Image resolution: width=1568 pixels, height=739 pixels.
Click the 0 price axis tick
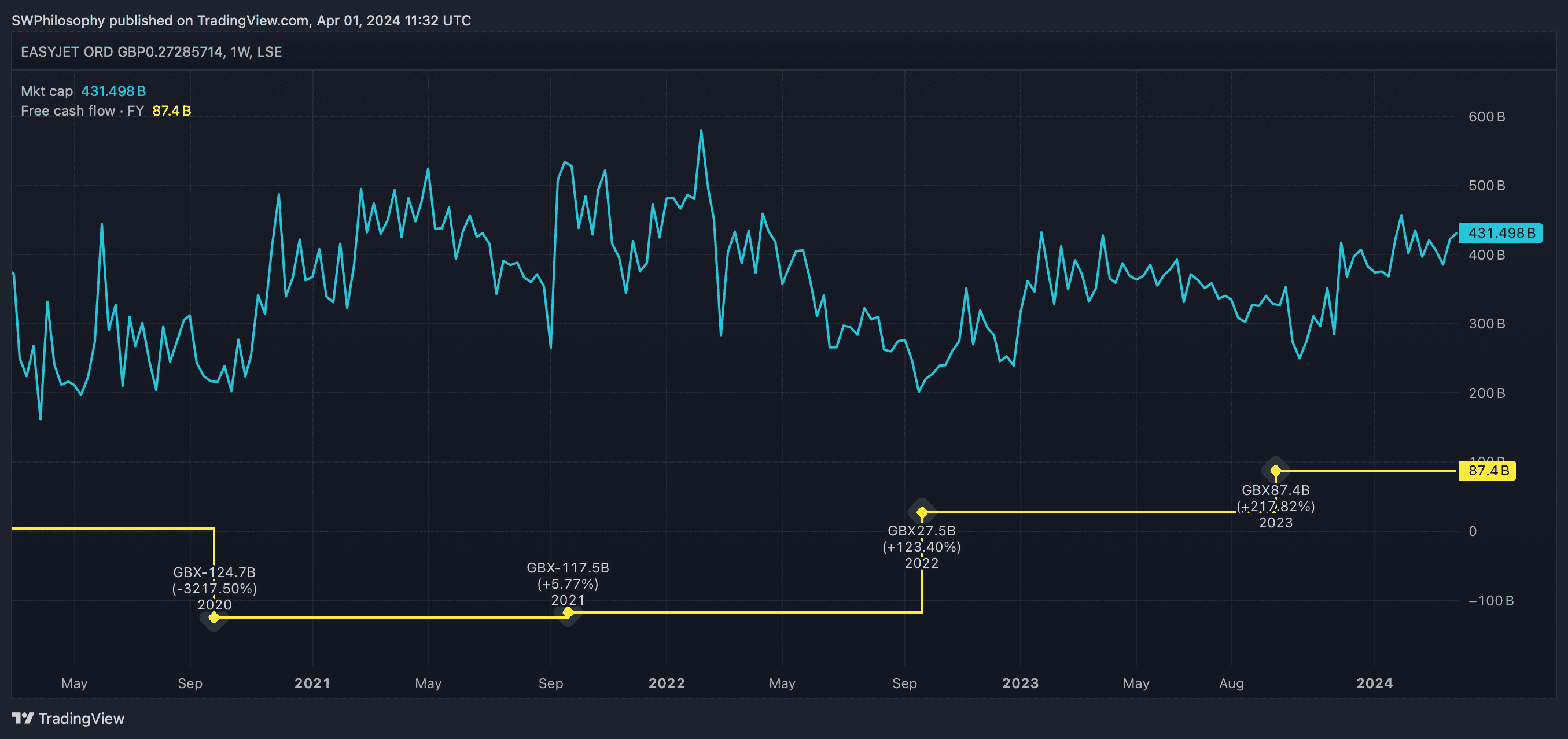click(1473, 531)
